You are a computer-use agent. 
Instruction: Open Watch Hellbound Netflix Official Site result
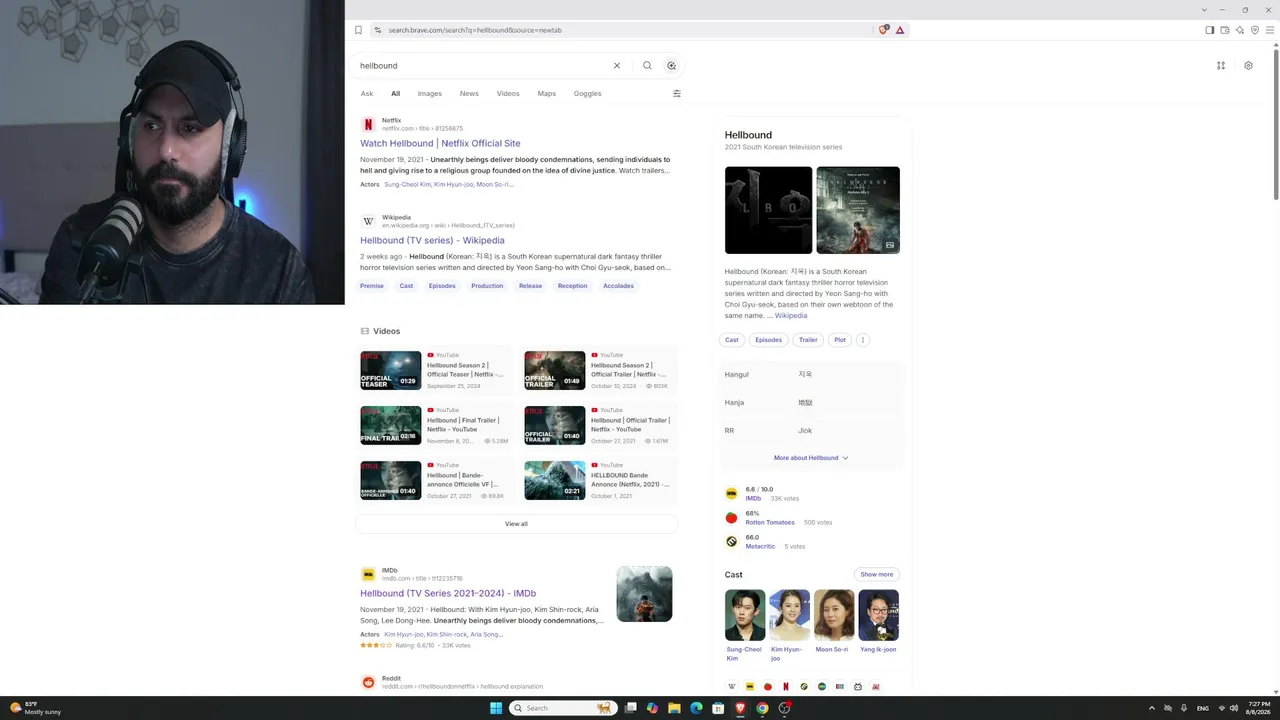tap(440, 143)
